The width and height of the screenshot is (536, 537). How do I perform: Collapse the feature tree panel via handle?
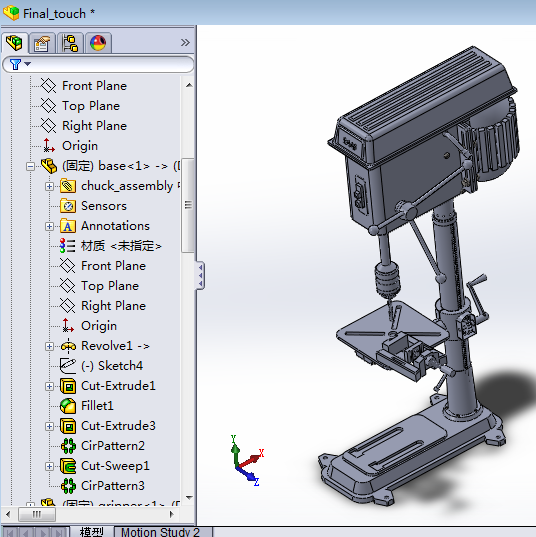(x=200, y=275)
